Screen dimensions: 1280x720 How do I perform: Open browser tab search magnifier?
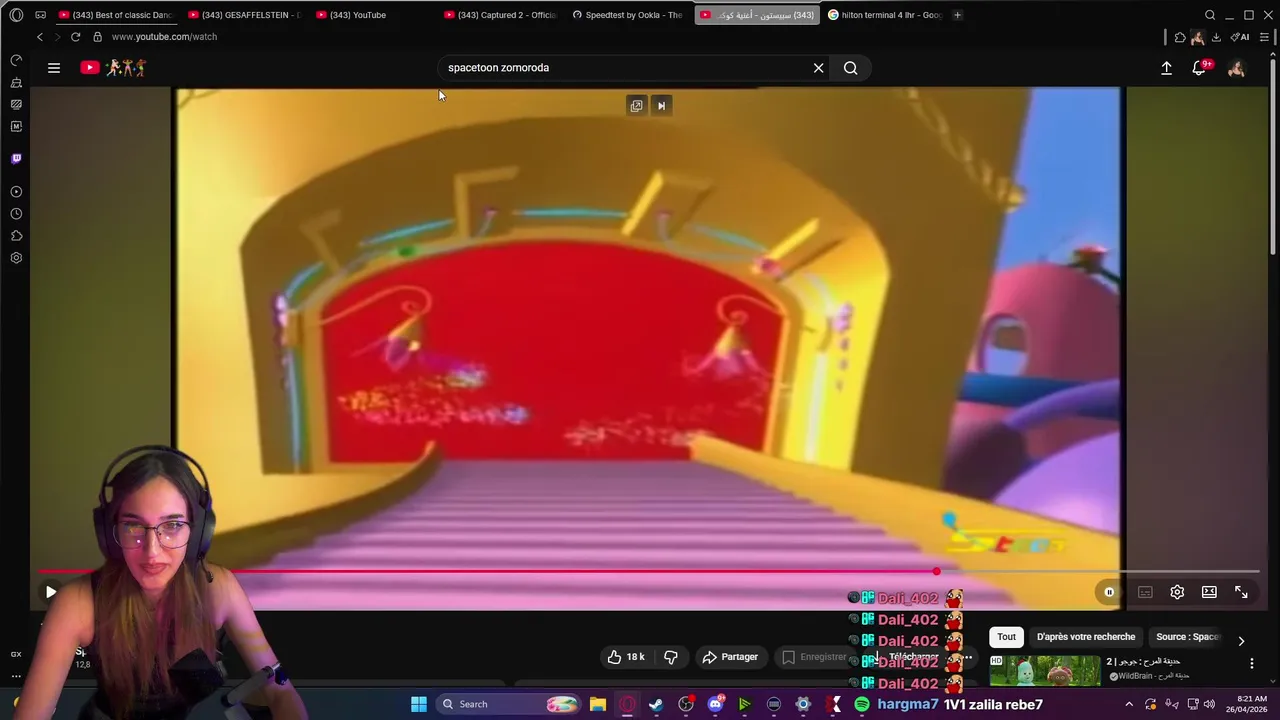(x=1210, y=15)
